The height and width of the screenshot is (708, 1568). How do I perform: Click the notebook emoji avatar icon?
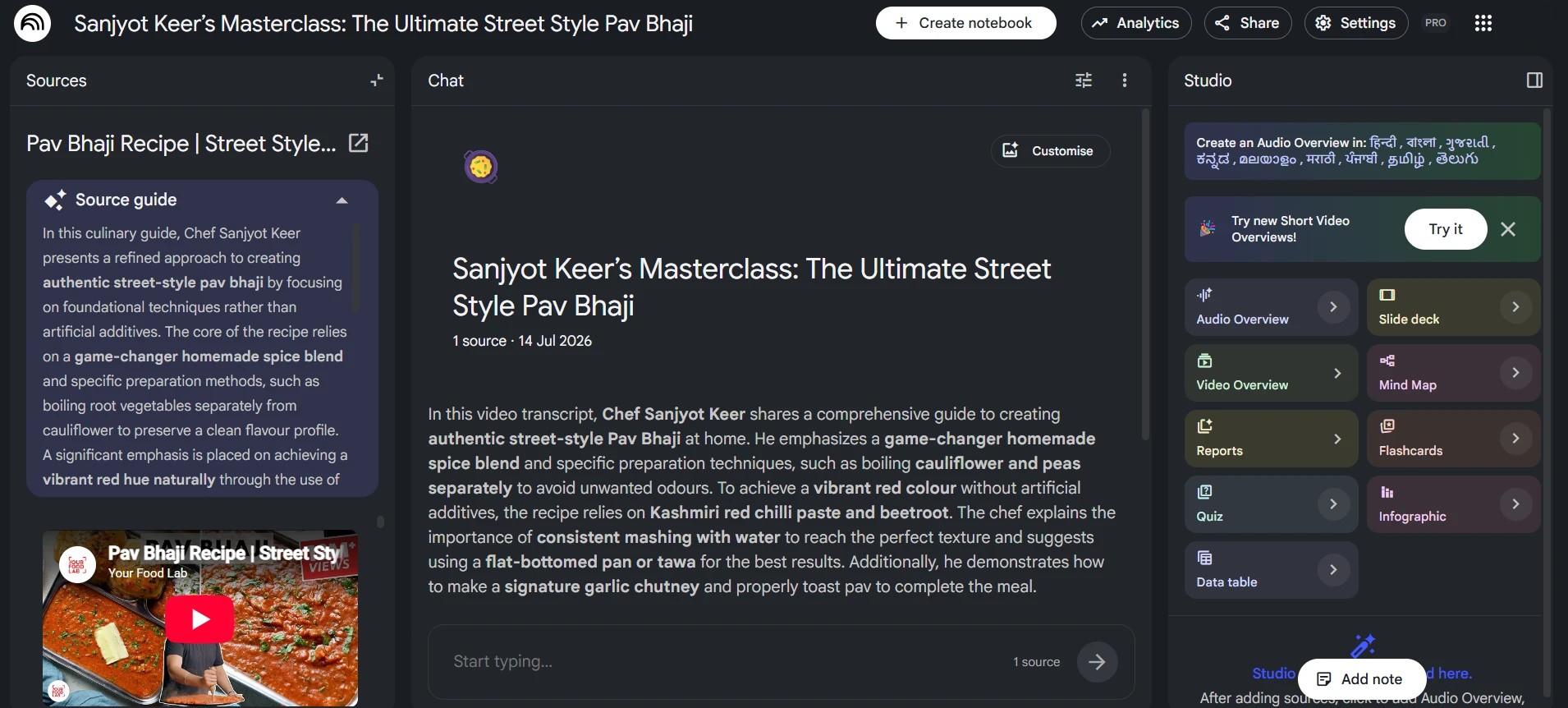(x=481, y=167)
